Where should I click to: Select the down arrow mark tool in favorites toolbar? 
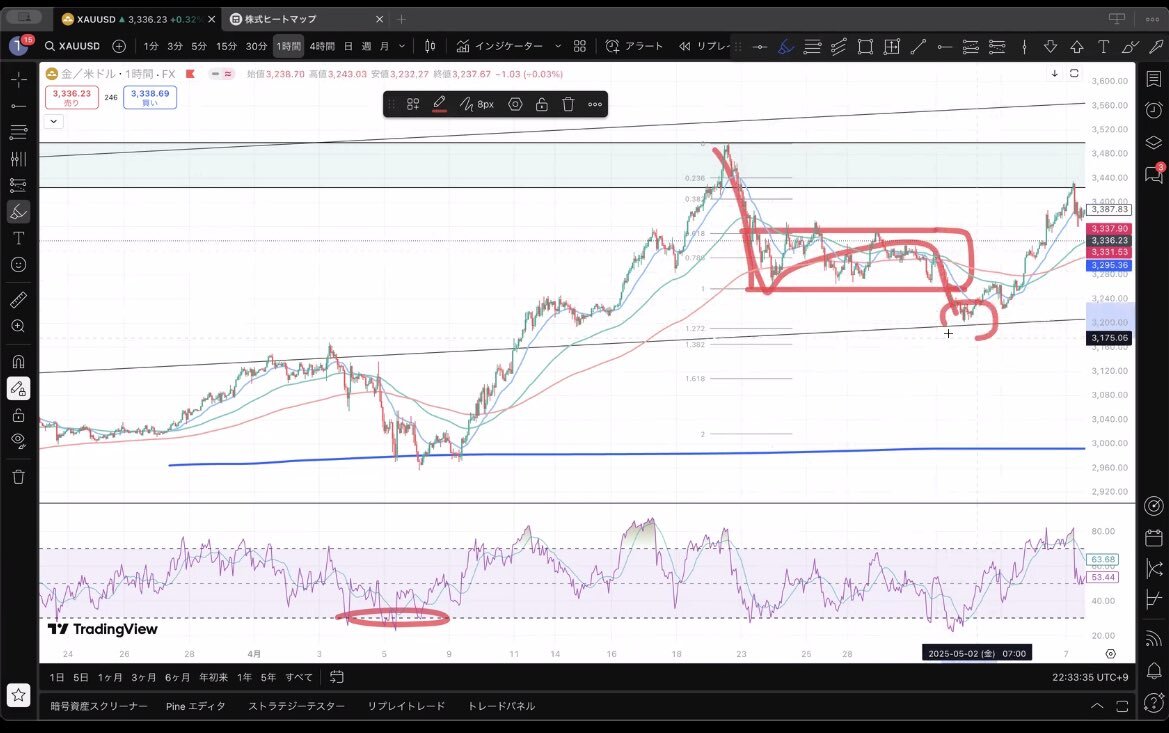1050,47
